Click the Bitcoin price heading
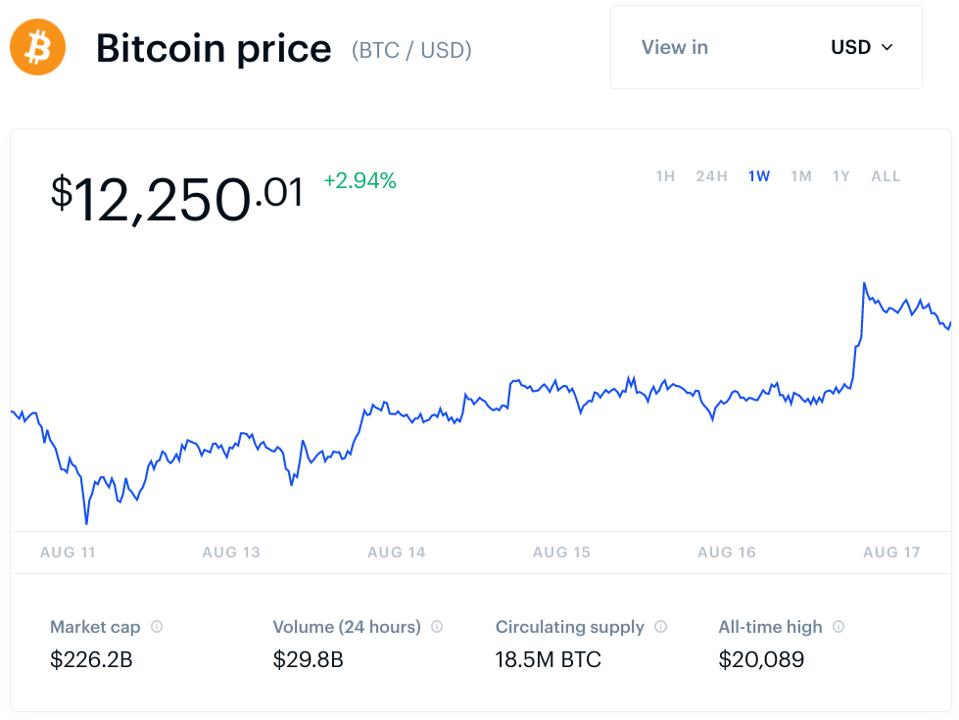959x720 pixels. click(213, 48)
